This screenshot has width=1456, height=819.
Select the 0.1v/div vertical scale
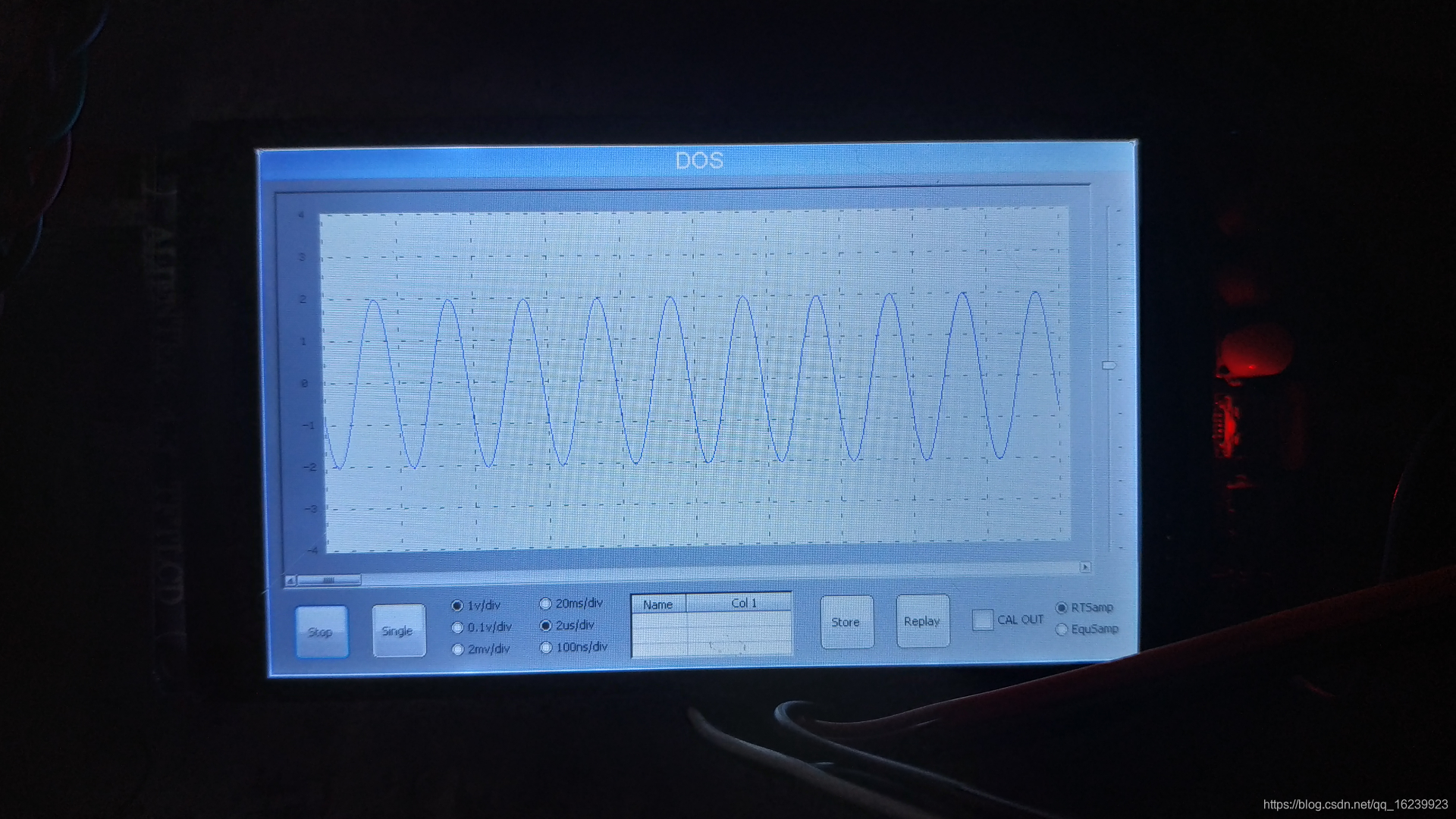click(x=457, y=628)
